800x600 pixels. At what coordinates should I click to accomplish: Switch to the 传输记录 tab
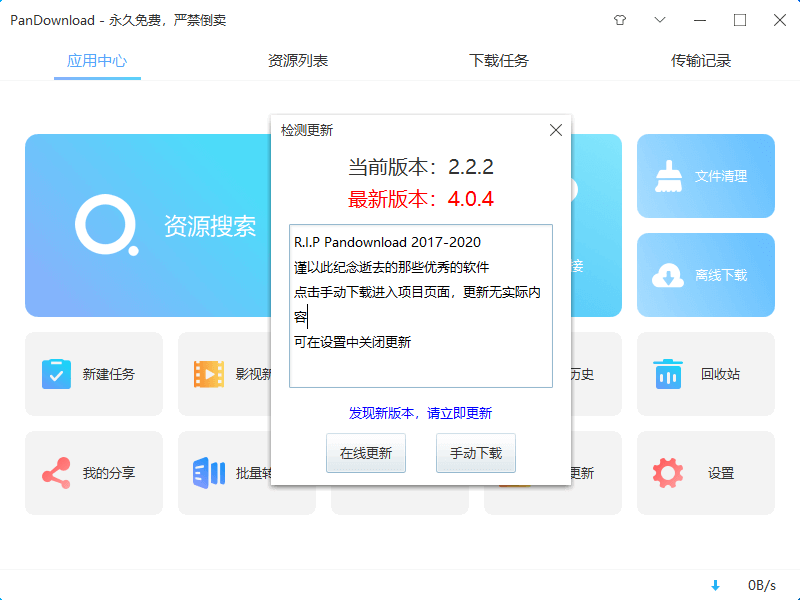tap(701, 61)
